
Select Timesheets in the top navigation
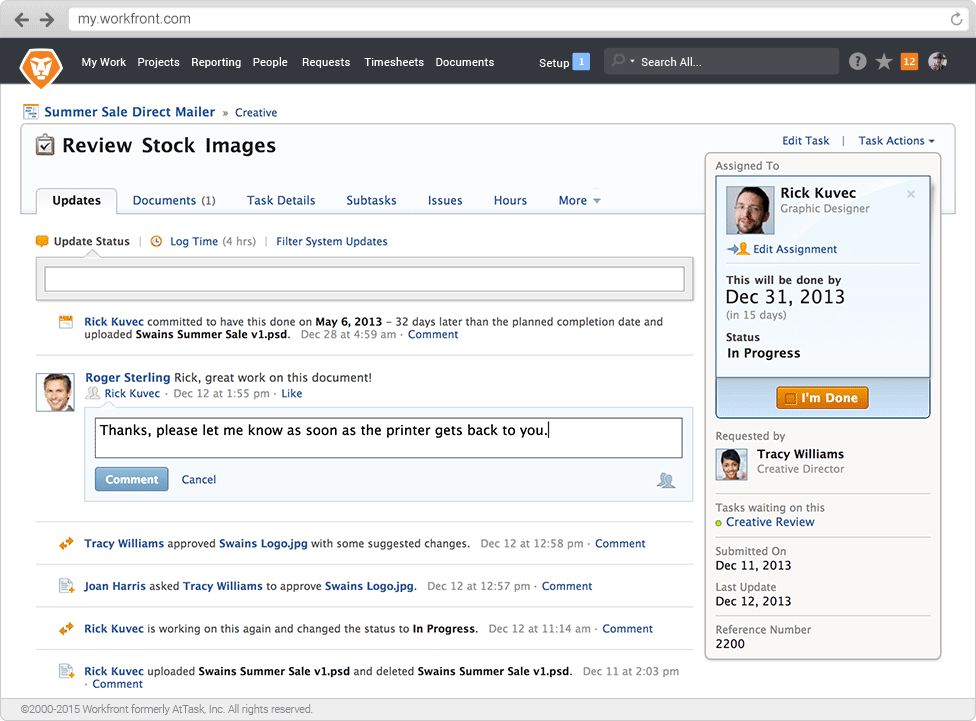pyautogui.click(x=394, y=62)
